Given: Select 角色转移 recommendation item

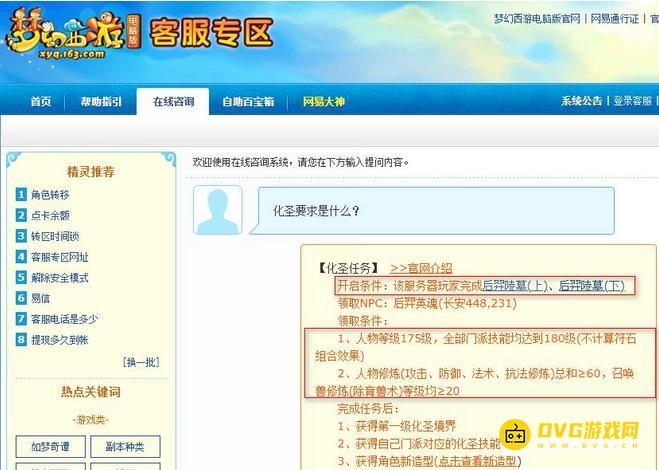Looking at the screenshot, I should tap(50, 195).
